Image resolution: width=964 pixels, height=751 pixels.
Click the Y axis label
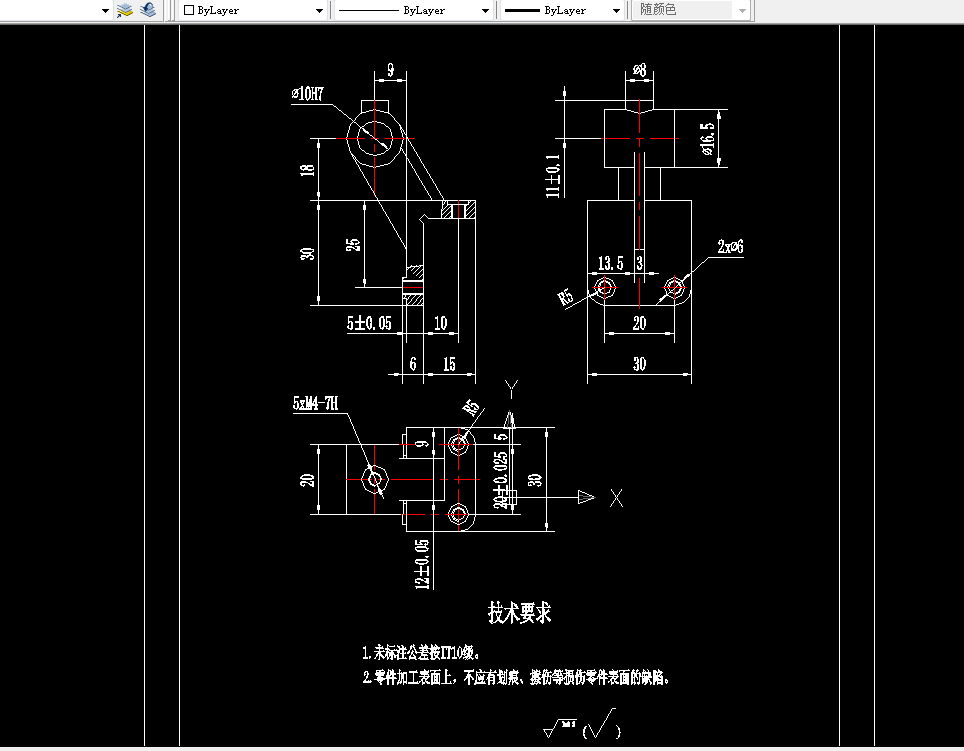[512, 389]
